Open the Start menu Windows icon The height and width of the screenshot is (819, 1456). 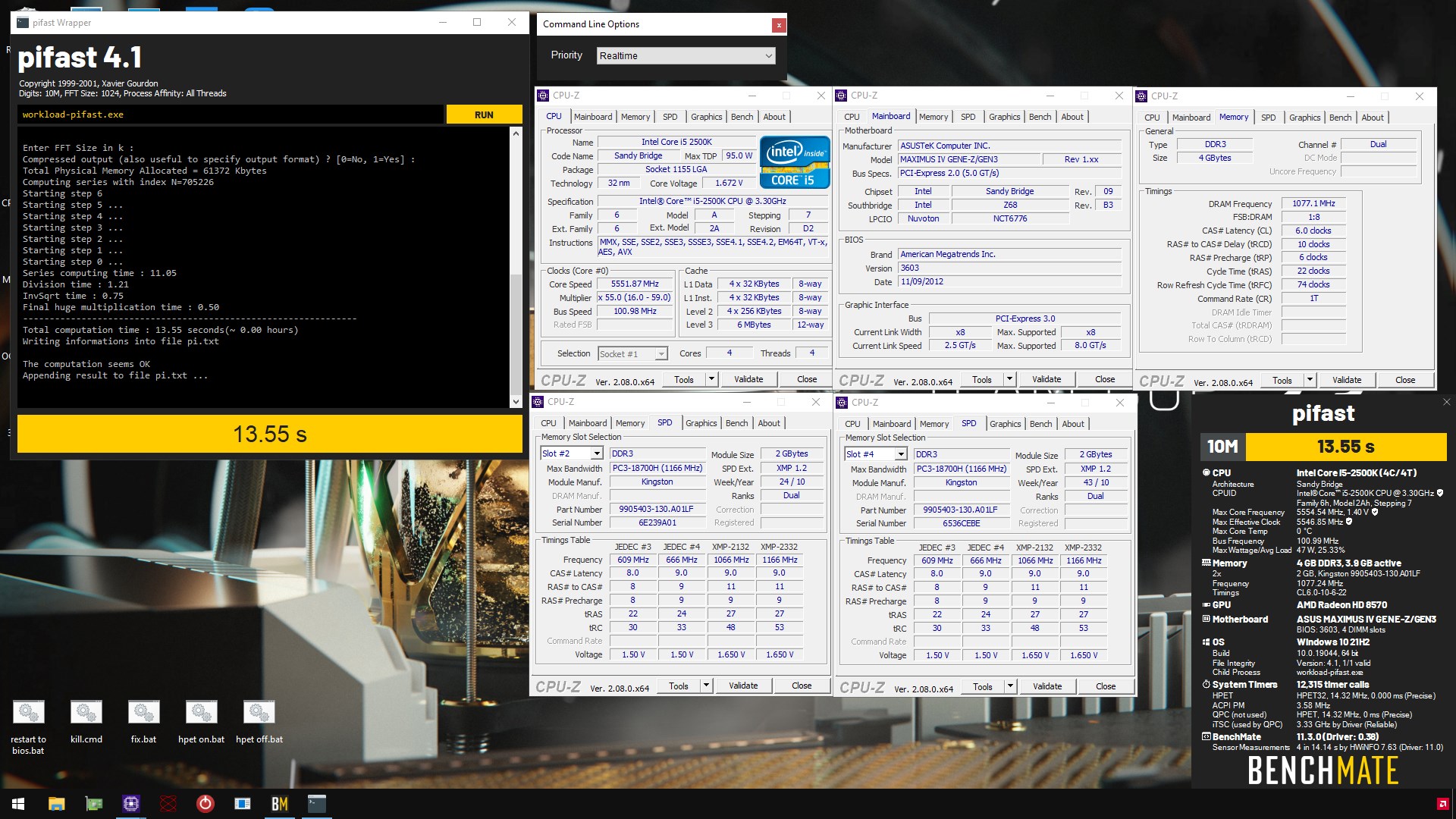tap(18, 804)
